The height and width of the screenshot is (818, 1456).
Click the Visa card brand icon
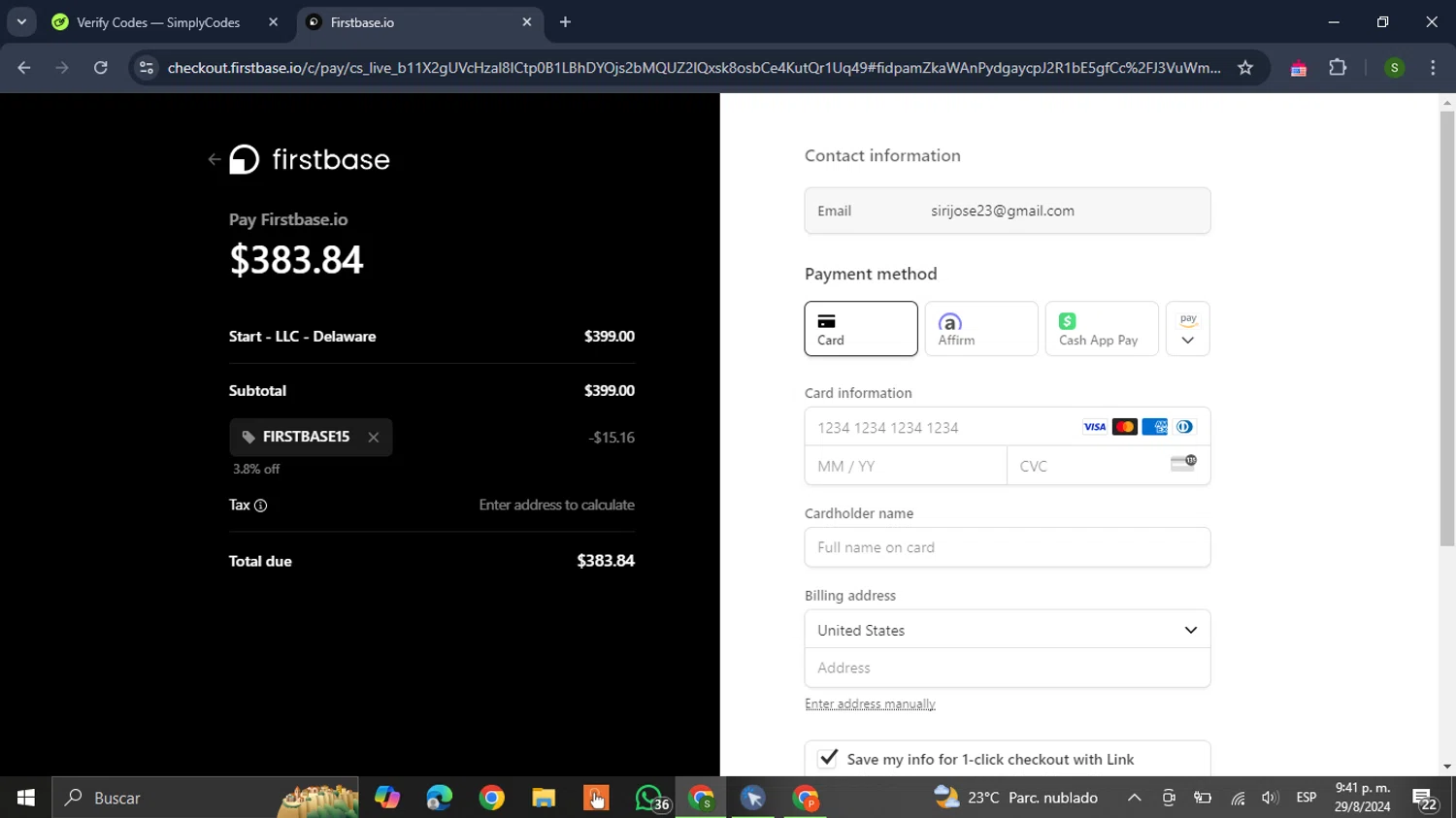[1095, 427]
